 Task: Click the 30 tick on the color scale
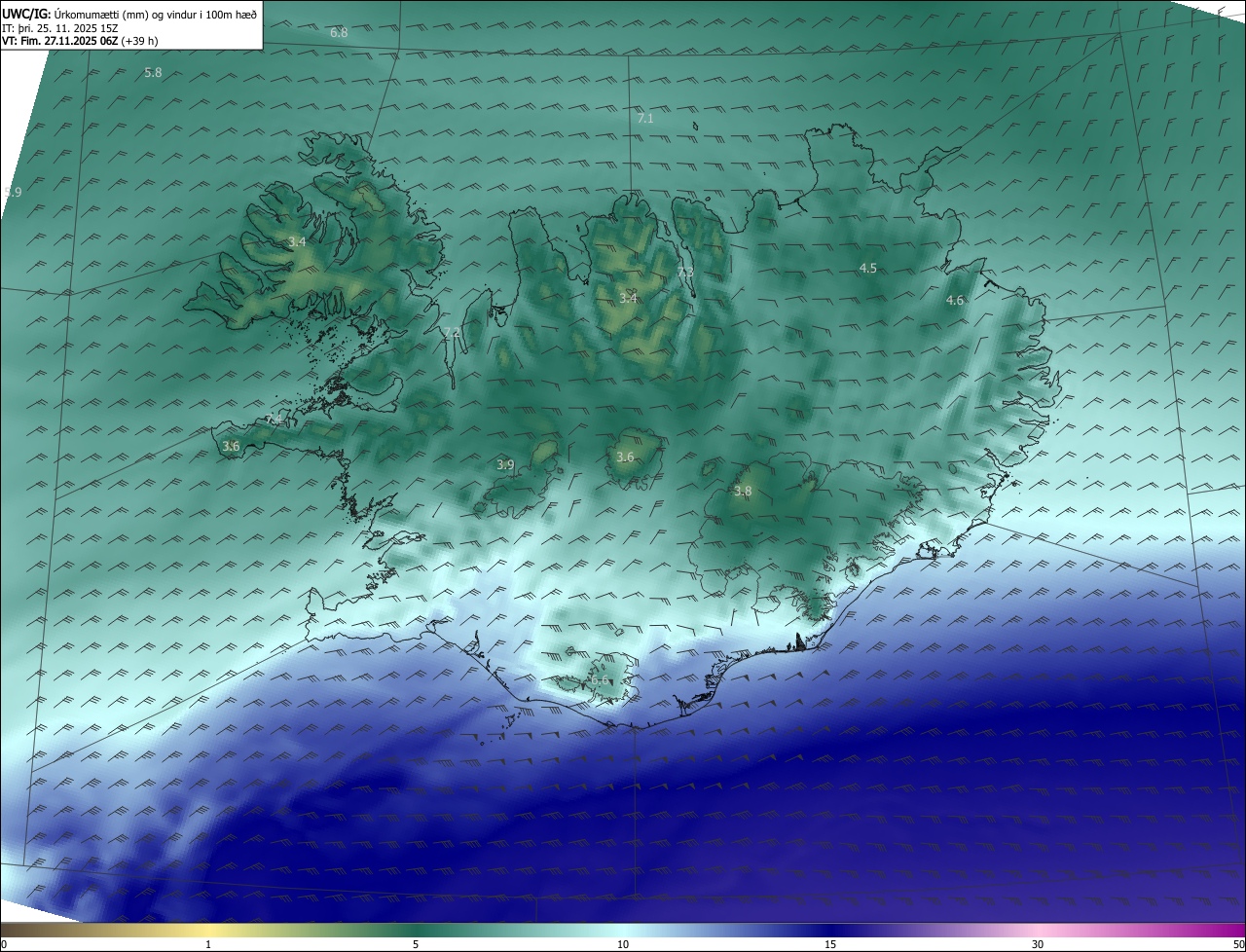coord(1038,944)
